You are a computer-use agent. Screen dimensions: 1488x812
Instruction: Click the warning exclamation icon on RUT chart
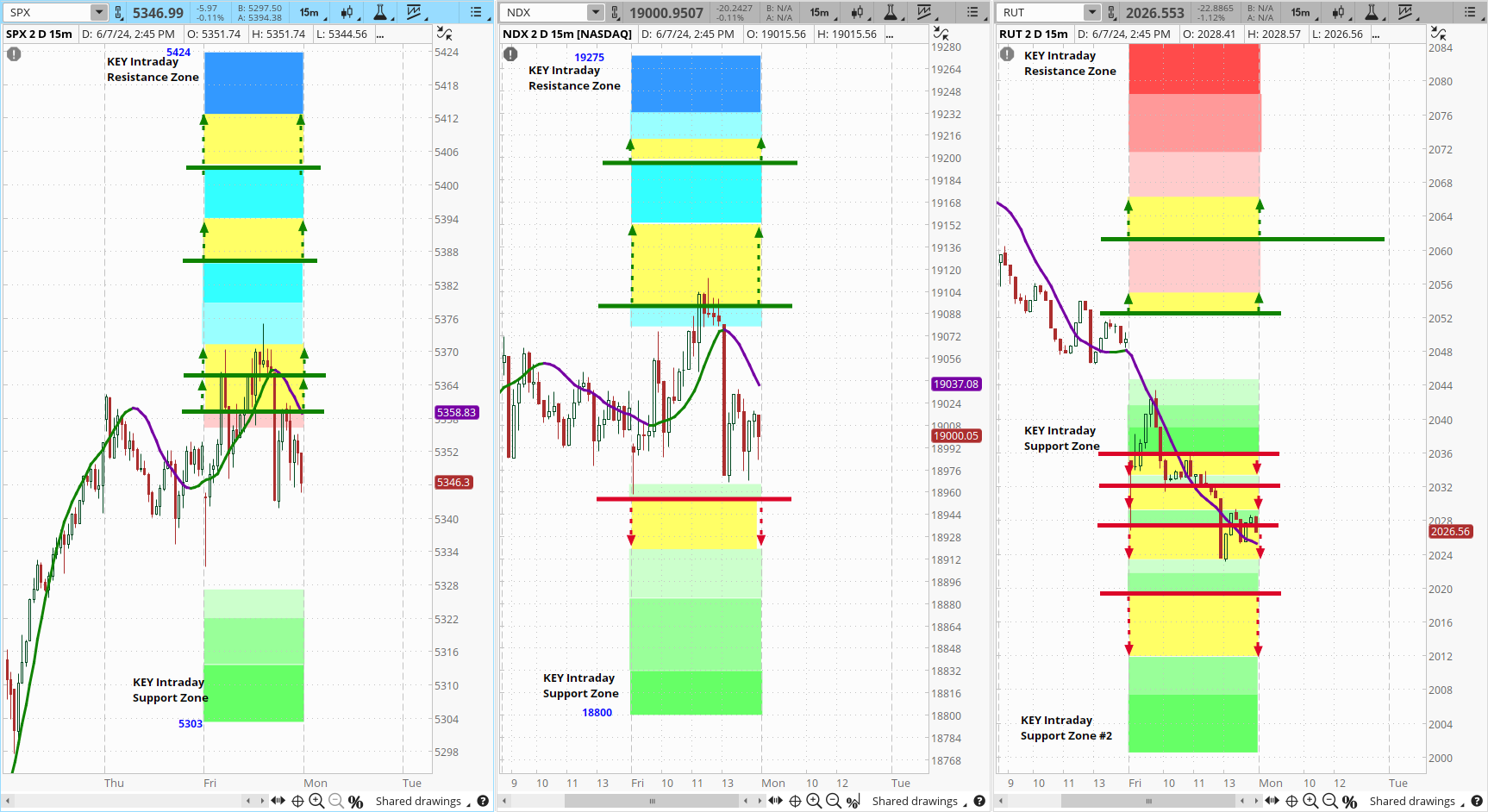click(x=1007, y=54)
